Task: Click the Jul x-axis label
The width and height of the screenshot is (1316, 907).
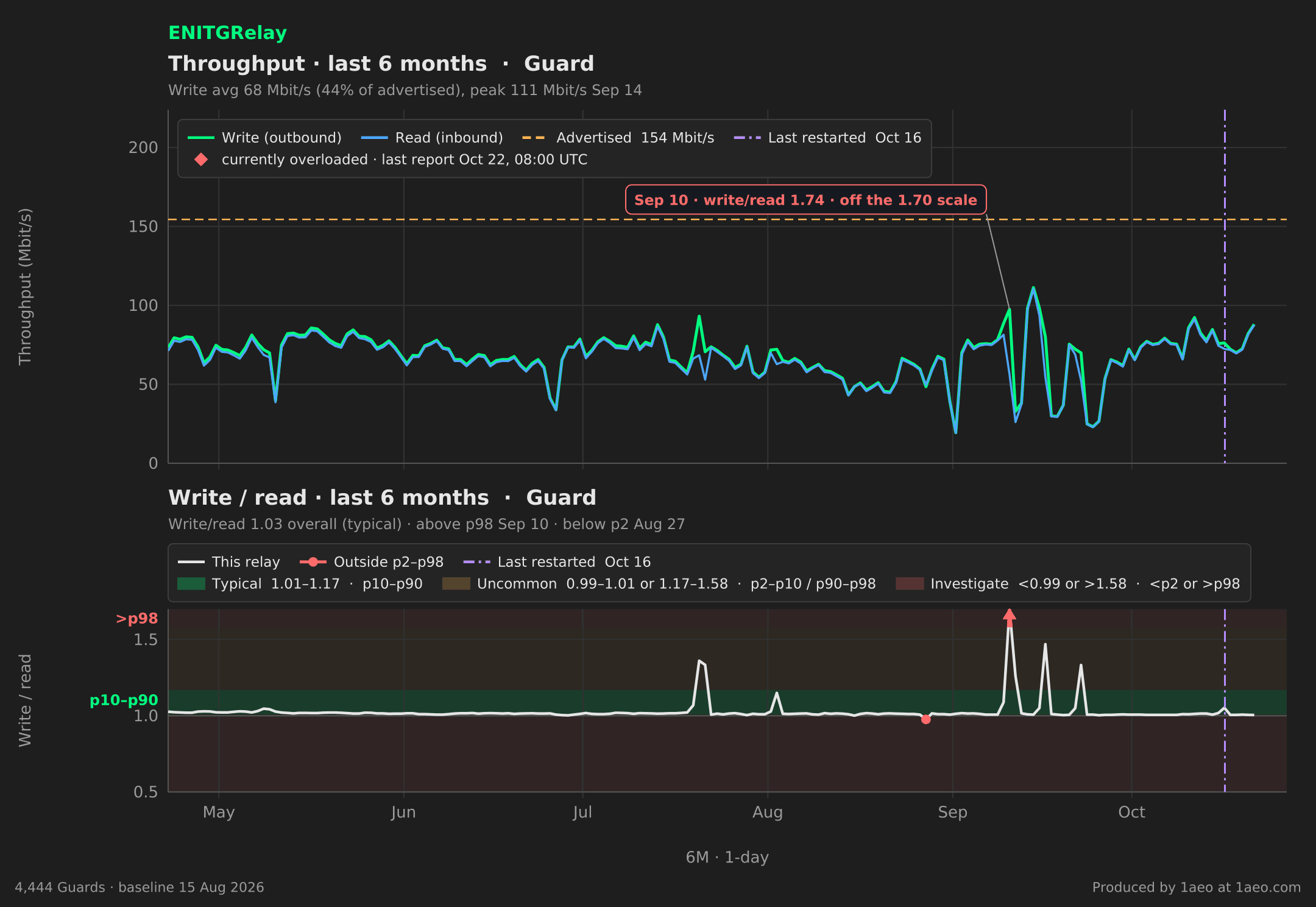Action: click(582, 813)
